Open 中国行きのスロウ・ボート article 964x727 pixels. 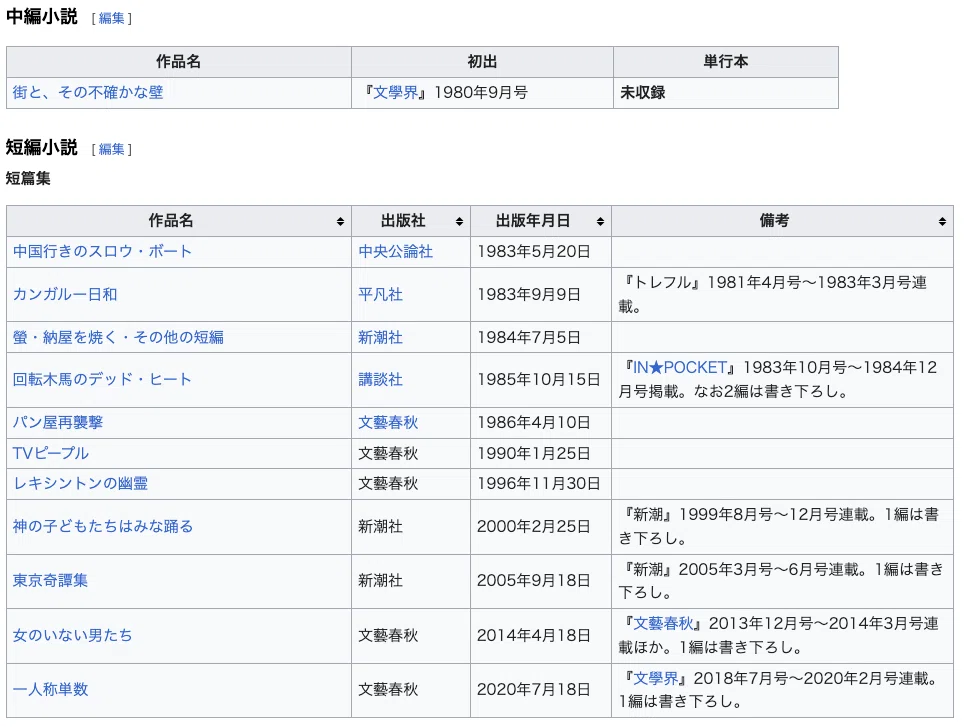click(103, 252)
